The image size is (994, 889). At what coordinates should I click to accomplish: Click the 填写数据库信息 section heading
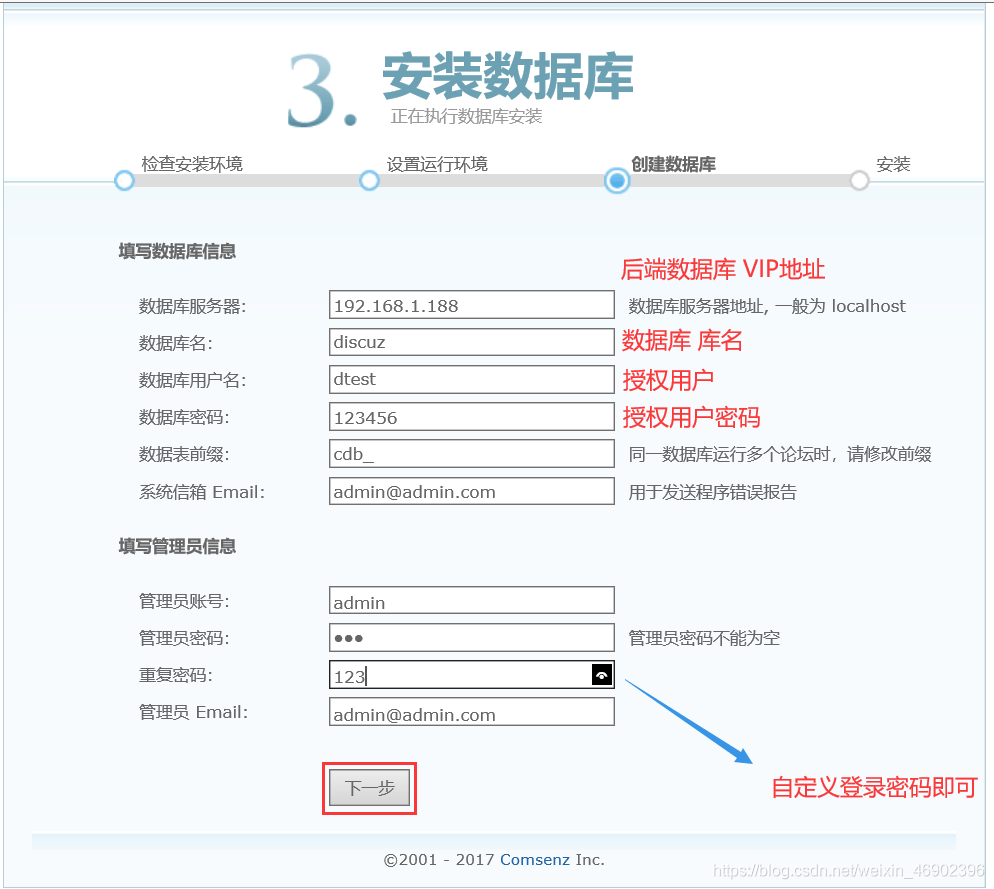tap(177, 251)
